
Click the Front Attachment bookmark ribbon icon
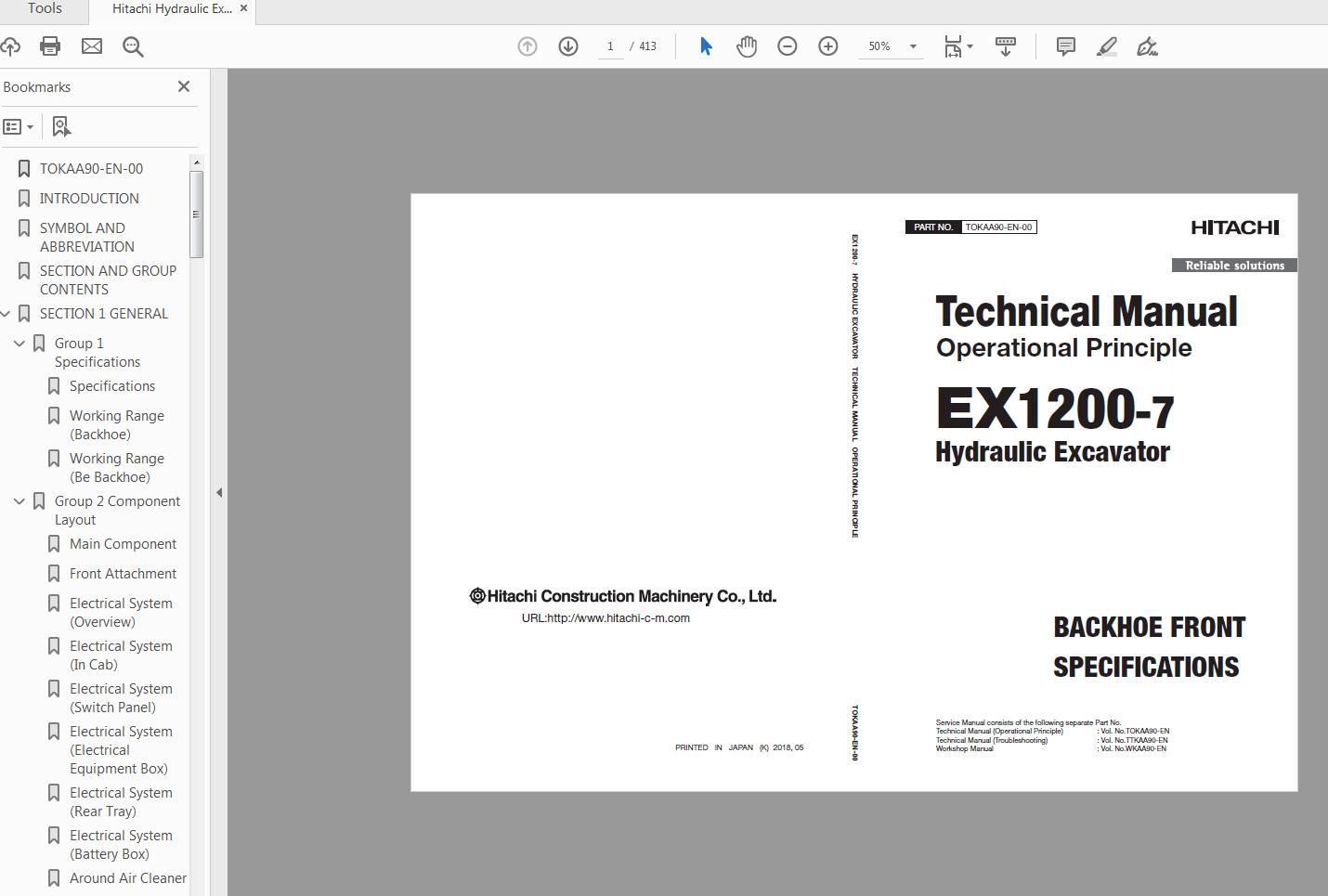coord(54,574)
